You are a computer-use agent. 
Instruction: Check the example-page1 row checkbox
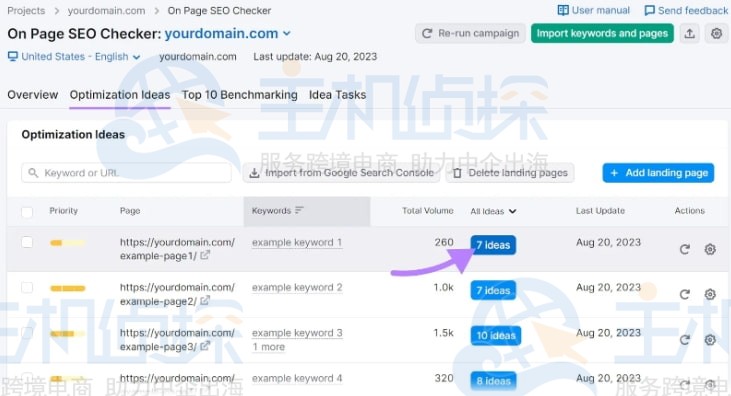[27, 242]
